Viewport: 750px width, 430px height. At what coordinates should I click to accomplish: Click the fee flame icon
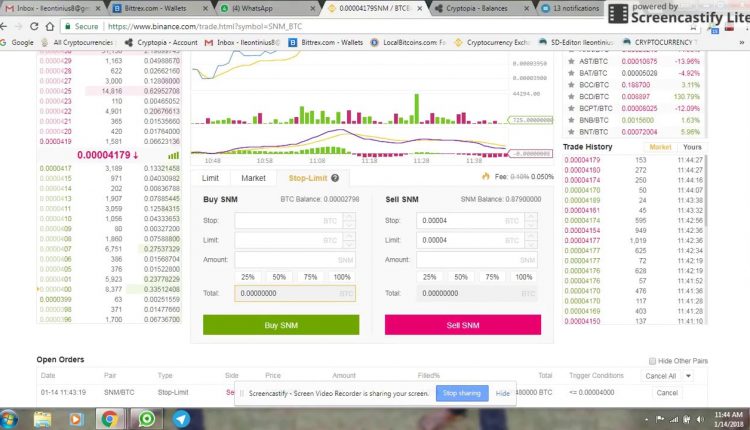point(485,176)
